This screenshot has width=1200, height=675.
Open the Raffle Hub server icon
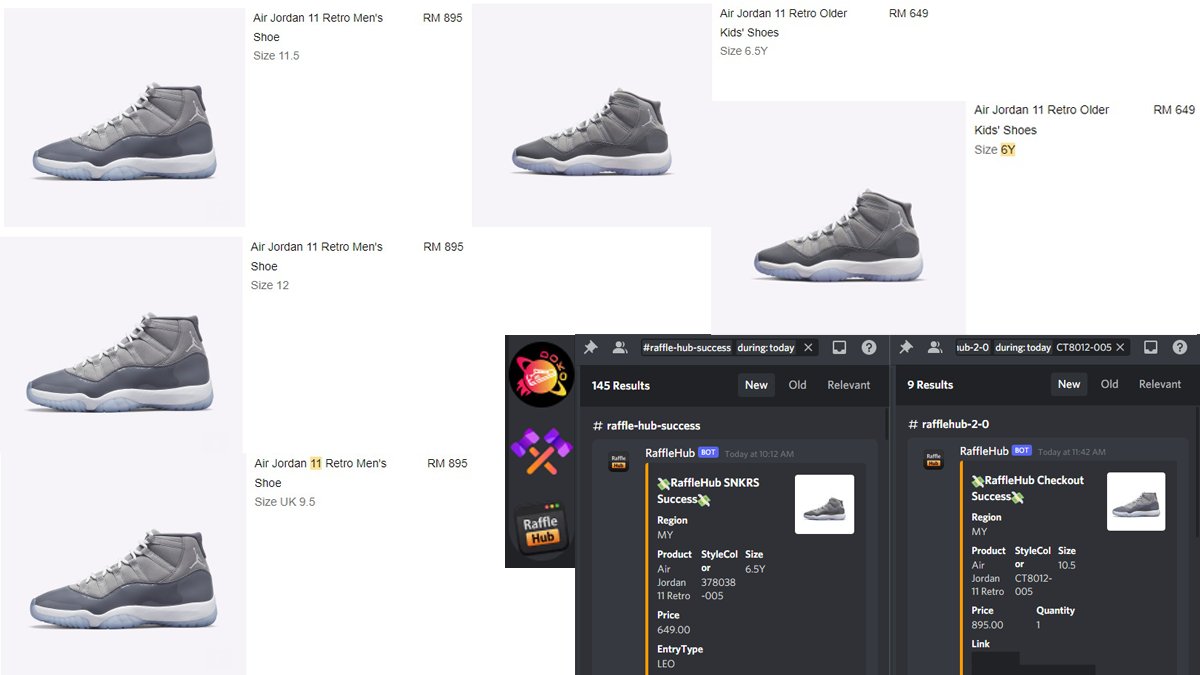[x=540, y=529]
